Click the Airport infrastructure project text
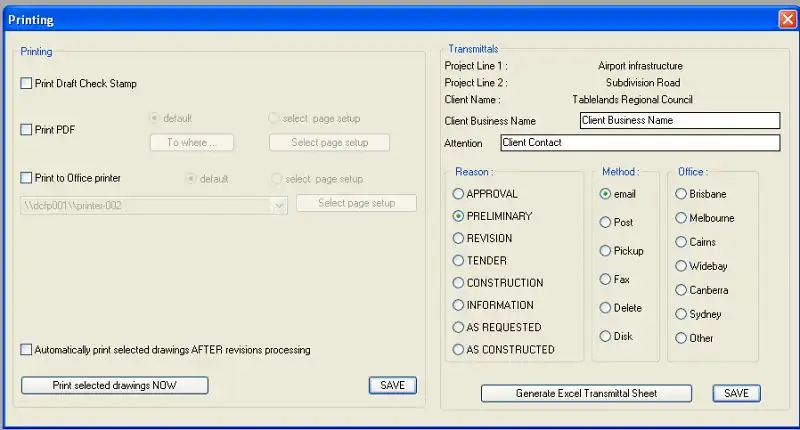 pyautogui.click(x=640, y=66)
